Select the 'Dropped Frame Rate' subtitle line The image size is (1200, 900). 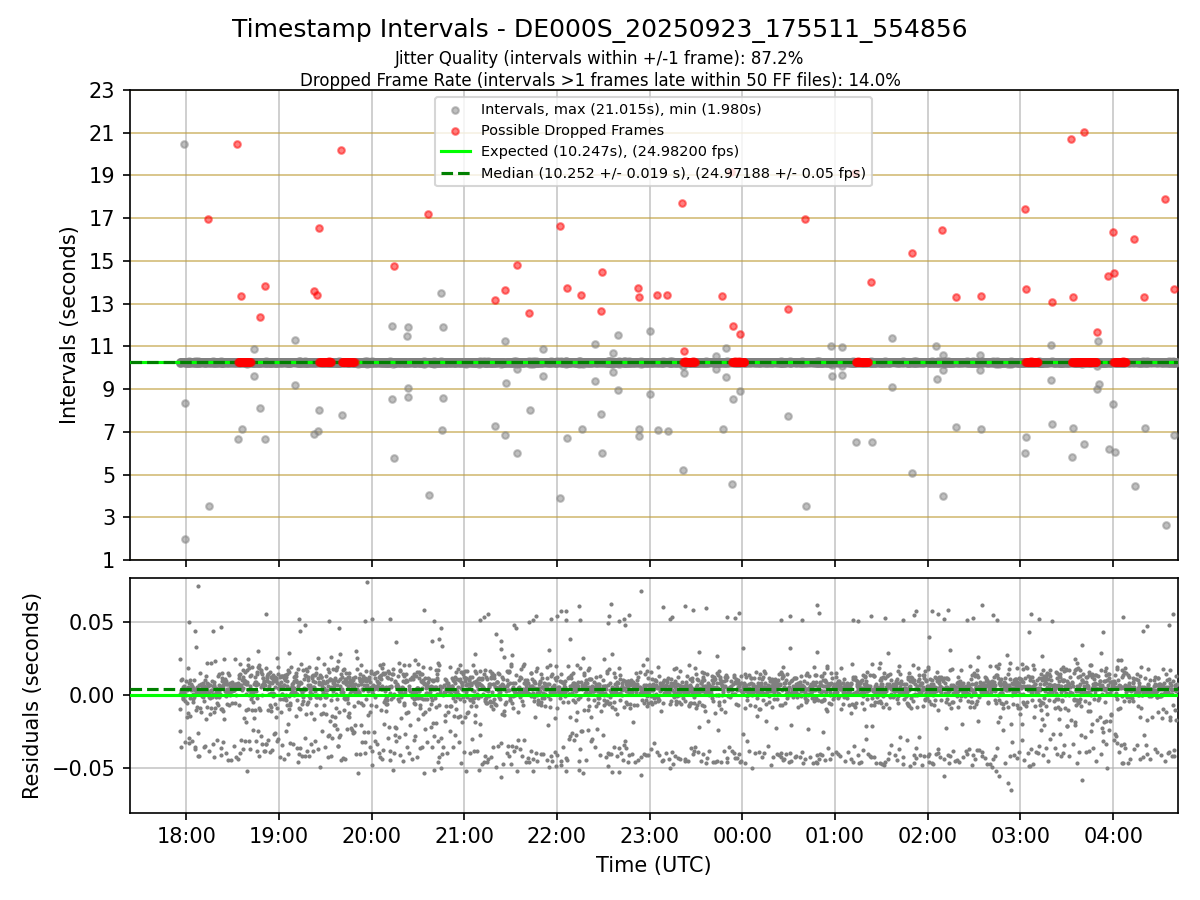click(x=599, y=80)
